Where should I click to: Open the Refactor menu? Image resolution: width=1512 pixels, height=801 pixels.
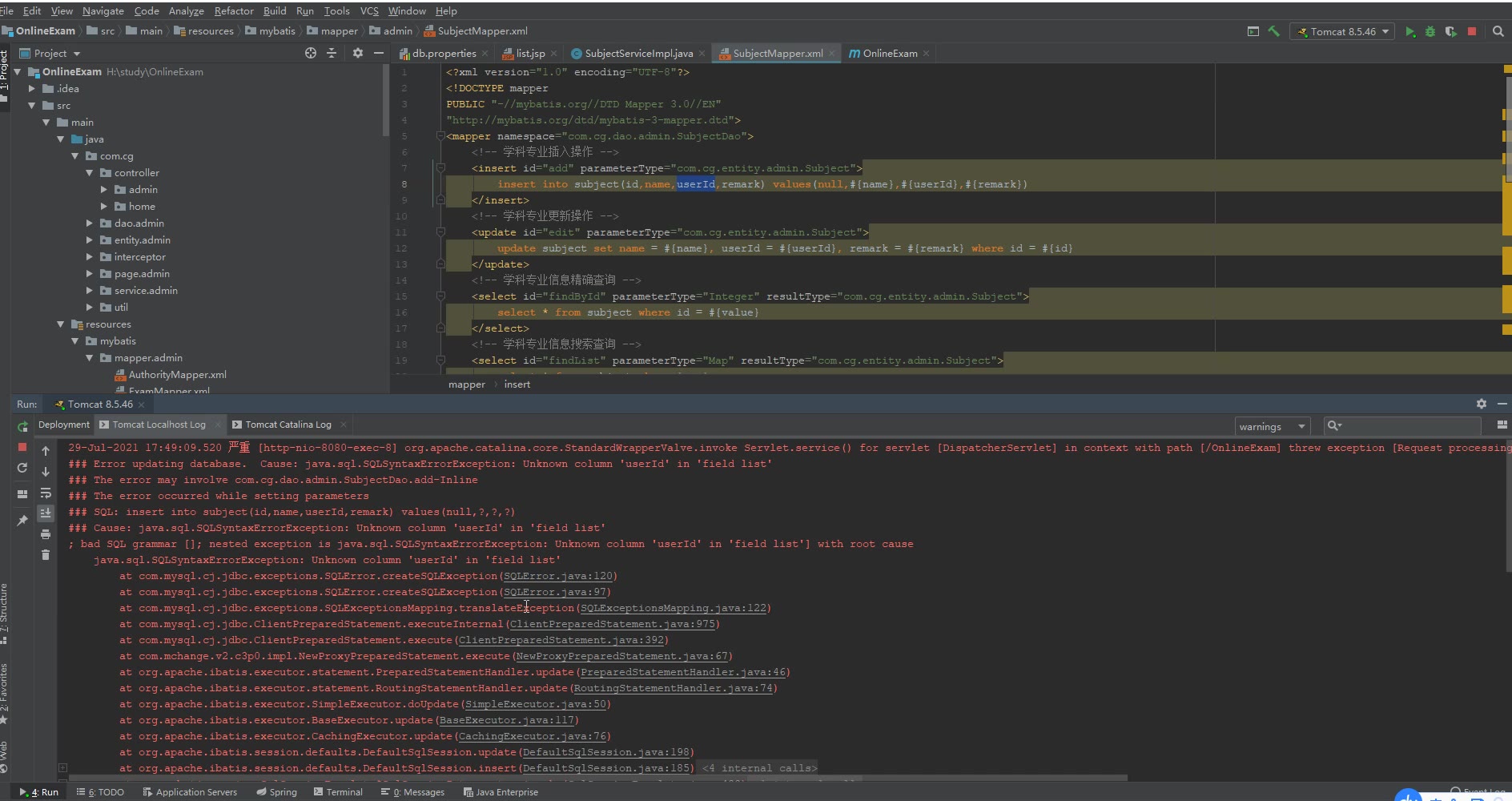[234, 10]
